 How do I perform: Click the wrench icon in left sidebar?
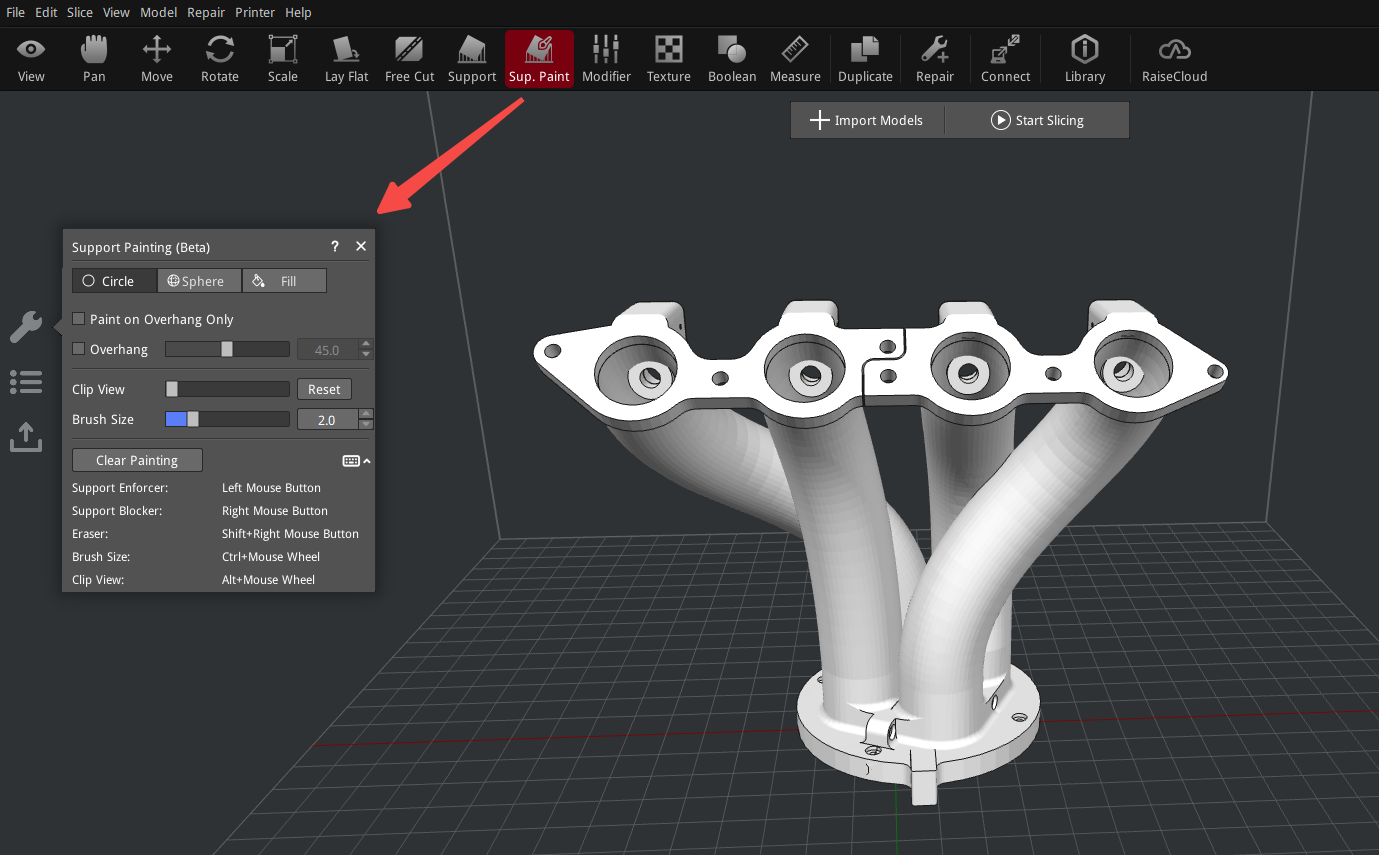point(26,326)
